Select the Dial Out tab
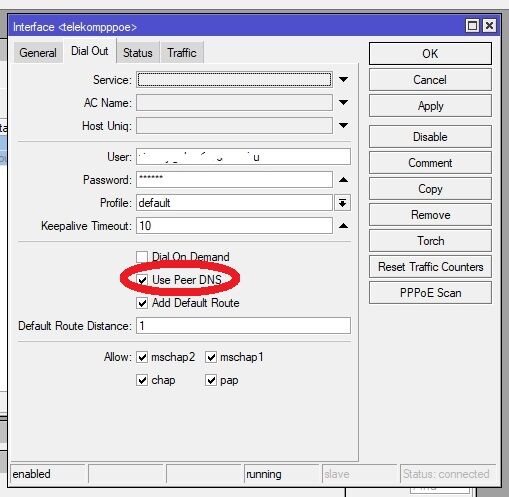Image resolution: width=509 pixels, height=497 pixels. coord(90,51)
